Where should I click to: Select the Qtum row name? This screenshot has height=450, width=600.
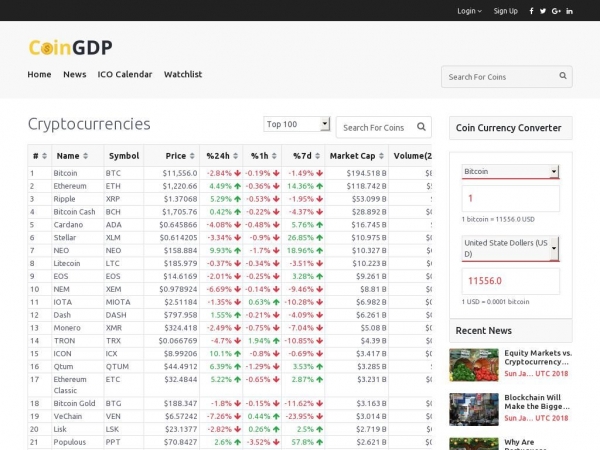[x=63, y=367]
